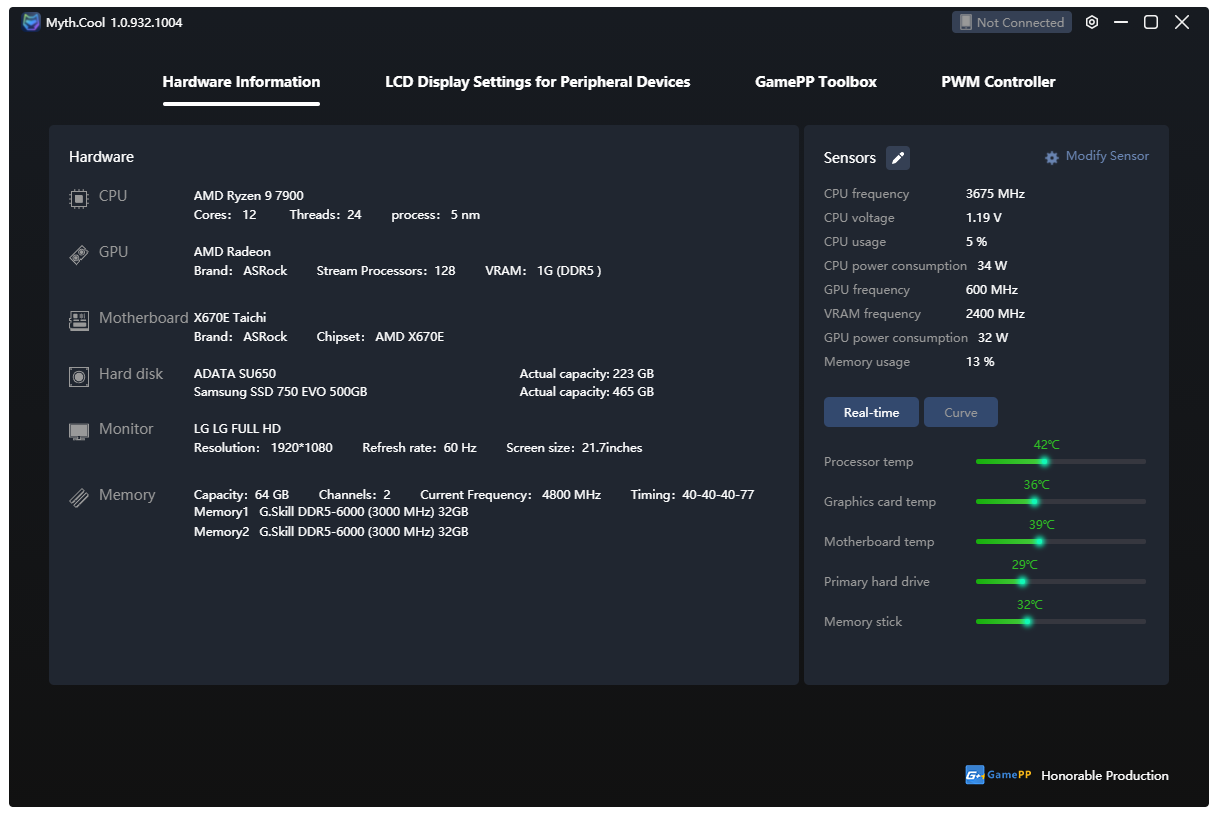Open LCD Display Settings for Peripheral Devices tab
Screen dimensions: 1216x813
click(538, 82)
